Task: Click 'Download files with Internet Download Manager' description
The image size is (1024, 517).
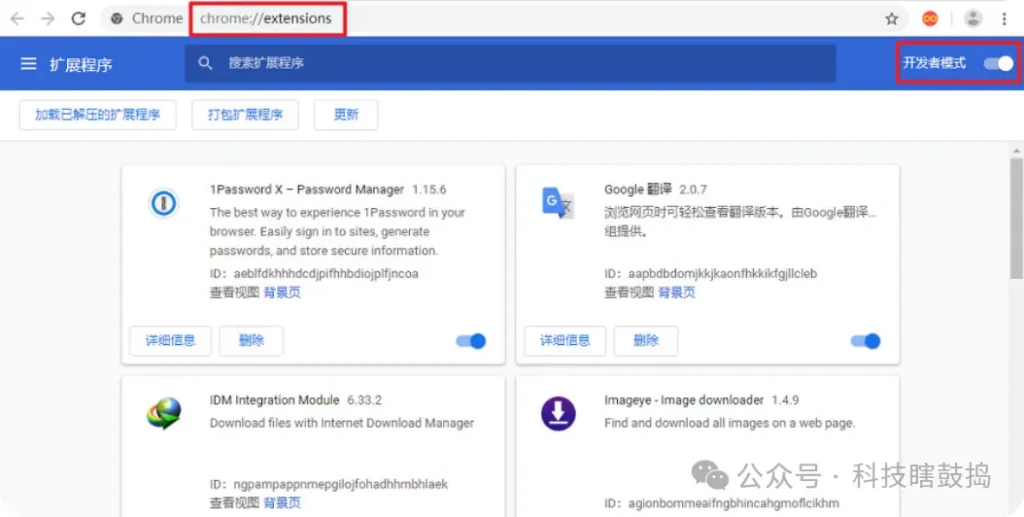Action: [x=342, y=423]
